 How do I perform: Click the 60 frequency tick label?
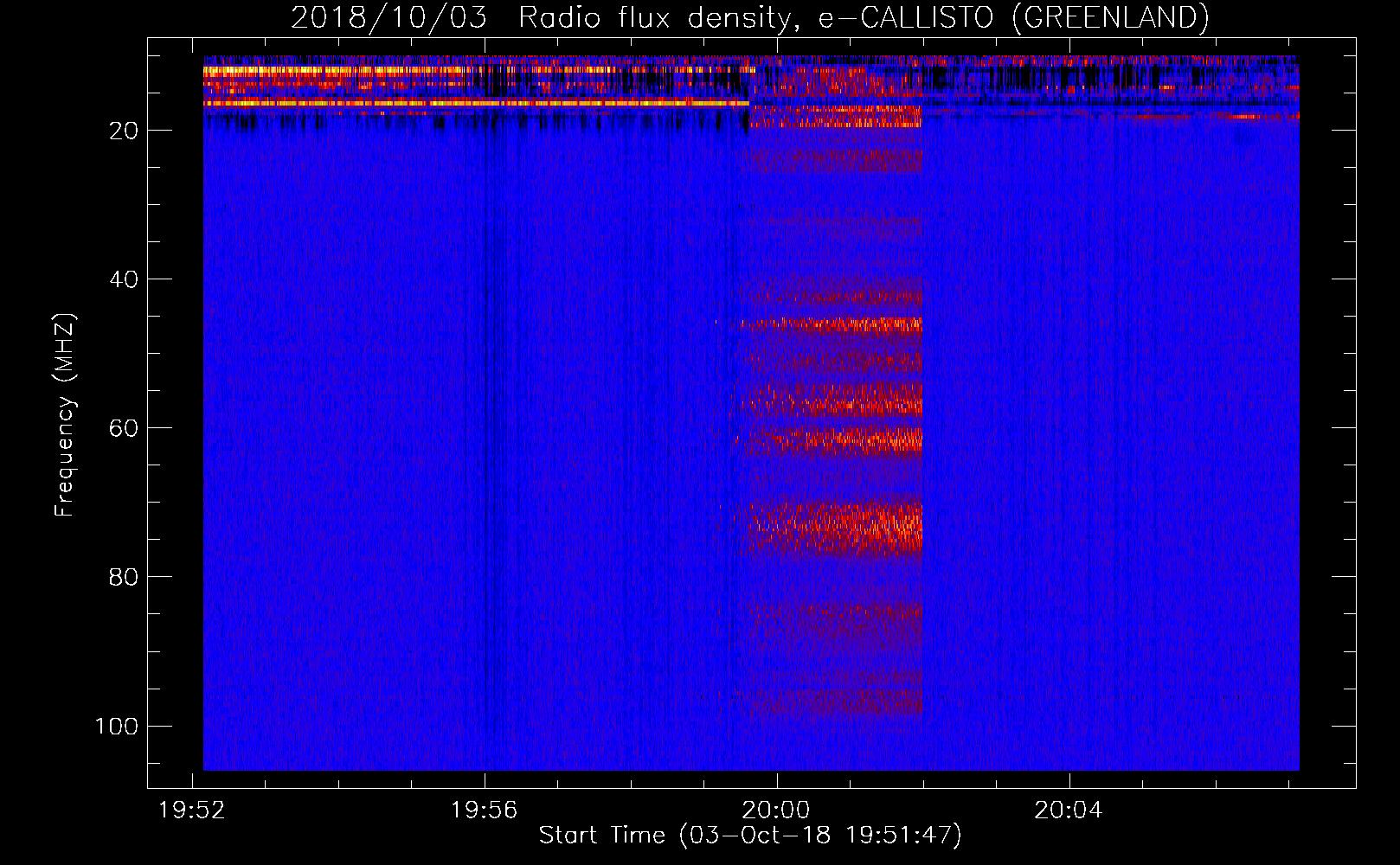pyautogui.click(x=124, y=428)
